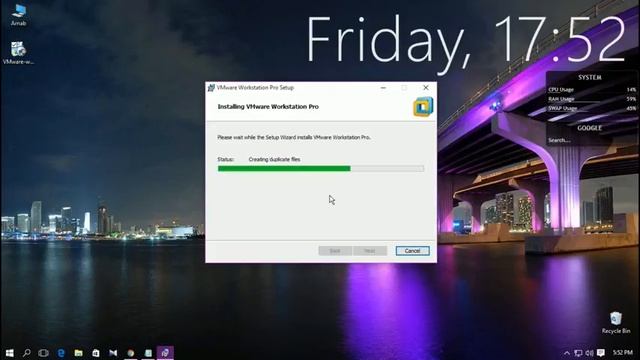Click the 'VMware Workstation Pro Setup' window title
640x360 pixels.
pos(255,88)
